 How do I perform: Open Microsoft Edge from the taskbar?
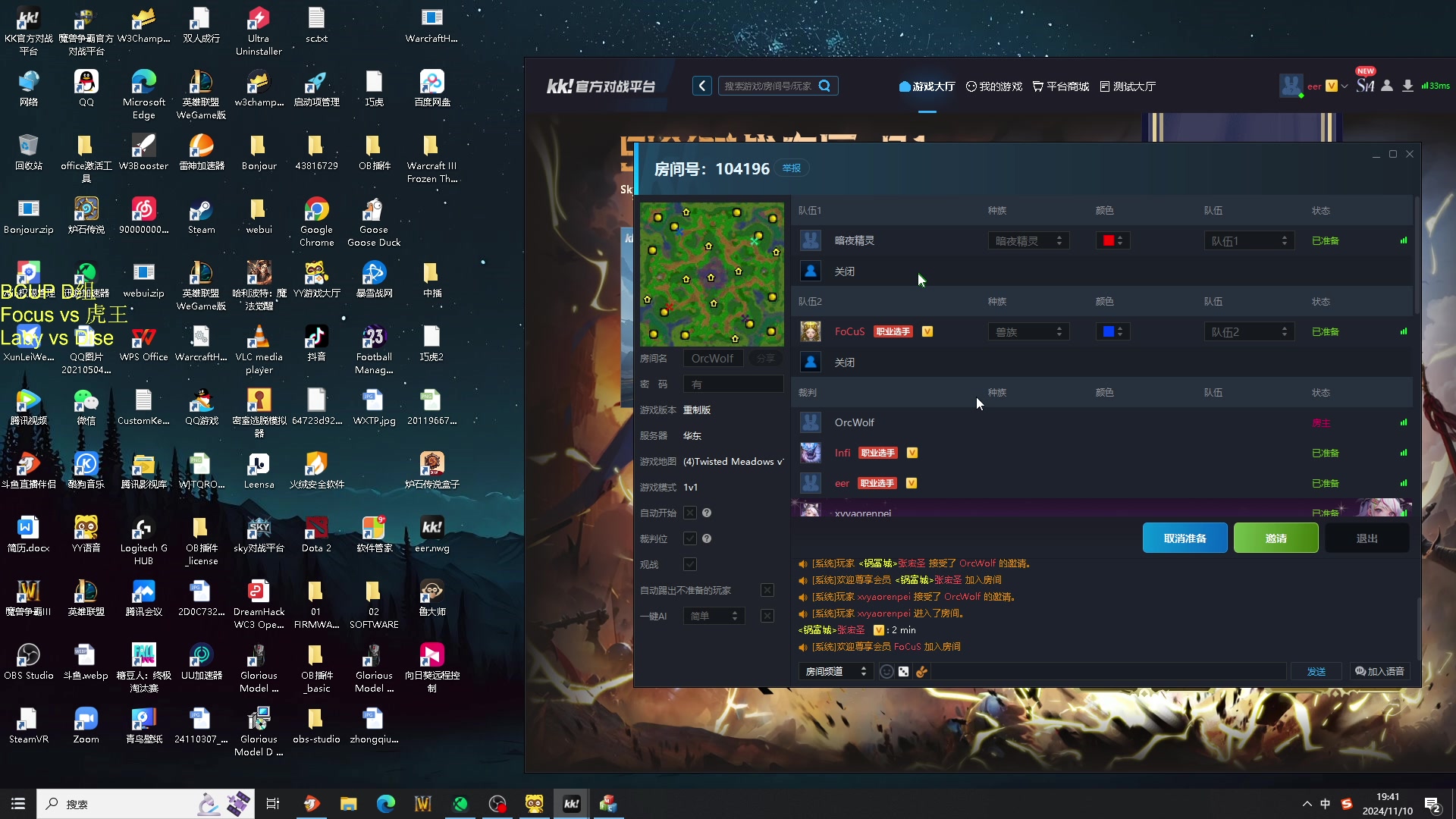385,803
